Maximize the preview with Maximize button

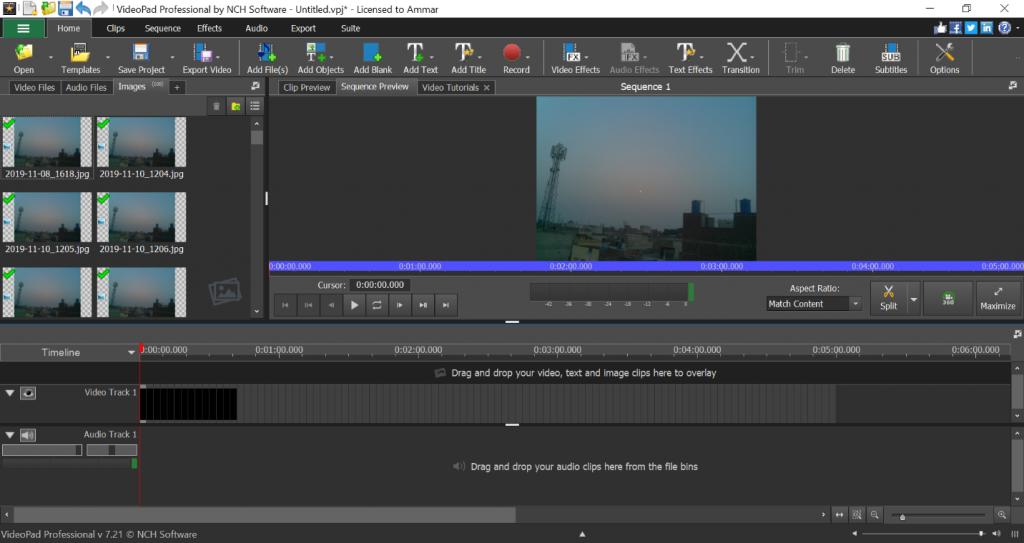(x=998, y=299)
